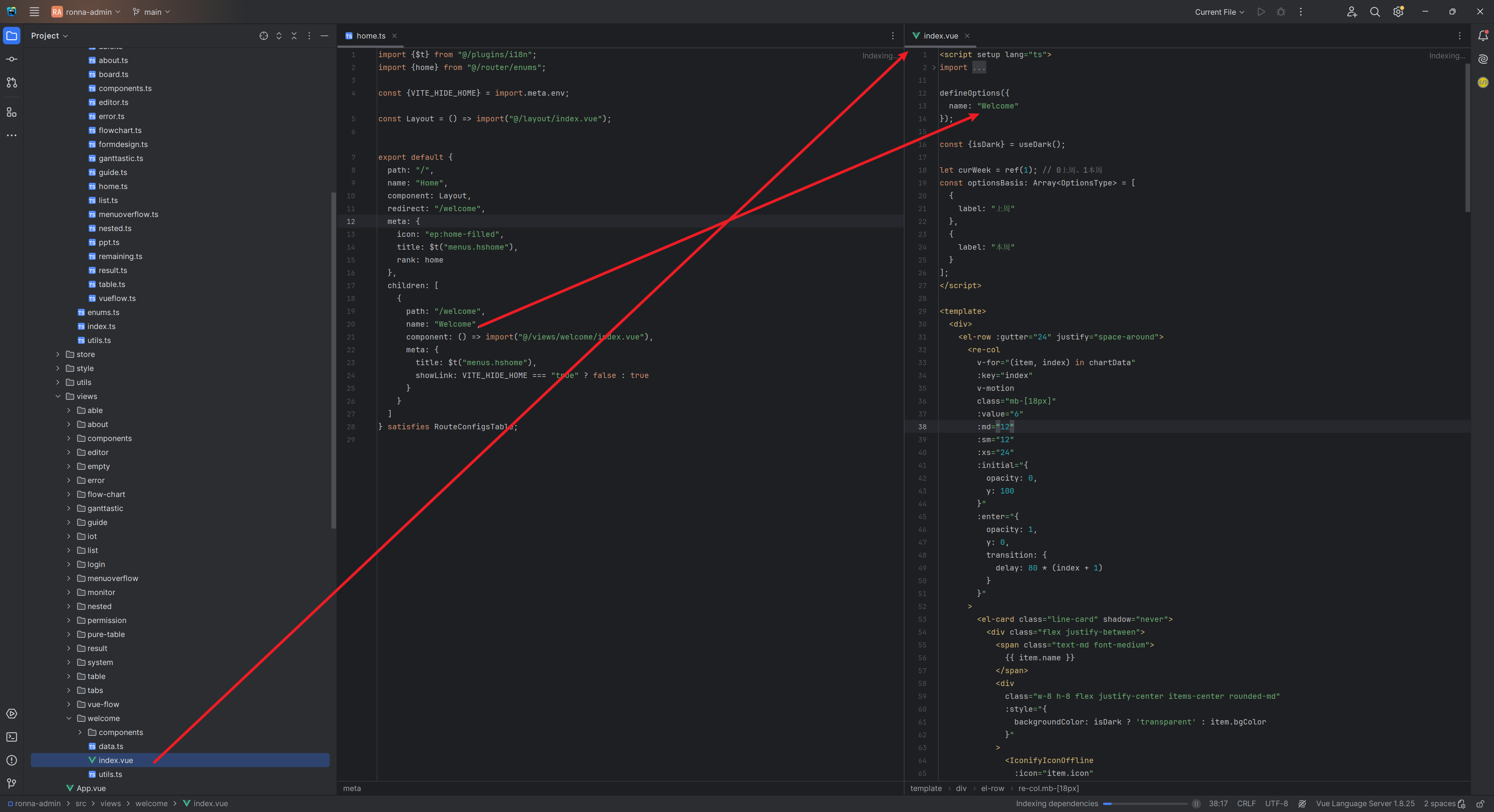This screenshot has width=1494, height=812.
Task: Run the current file
Action: 1261,12
